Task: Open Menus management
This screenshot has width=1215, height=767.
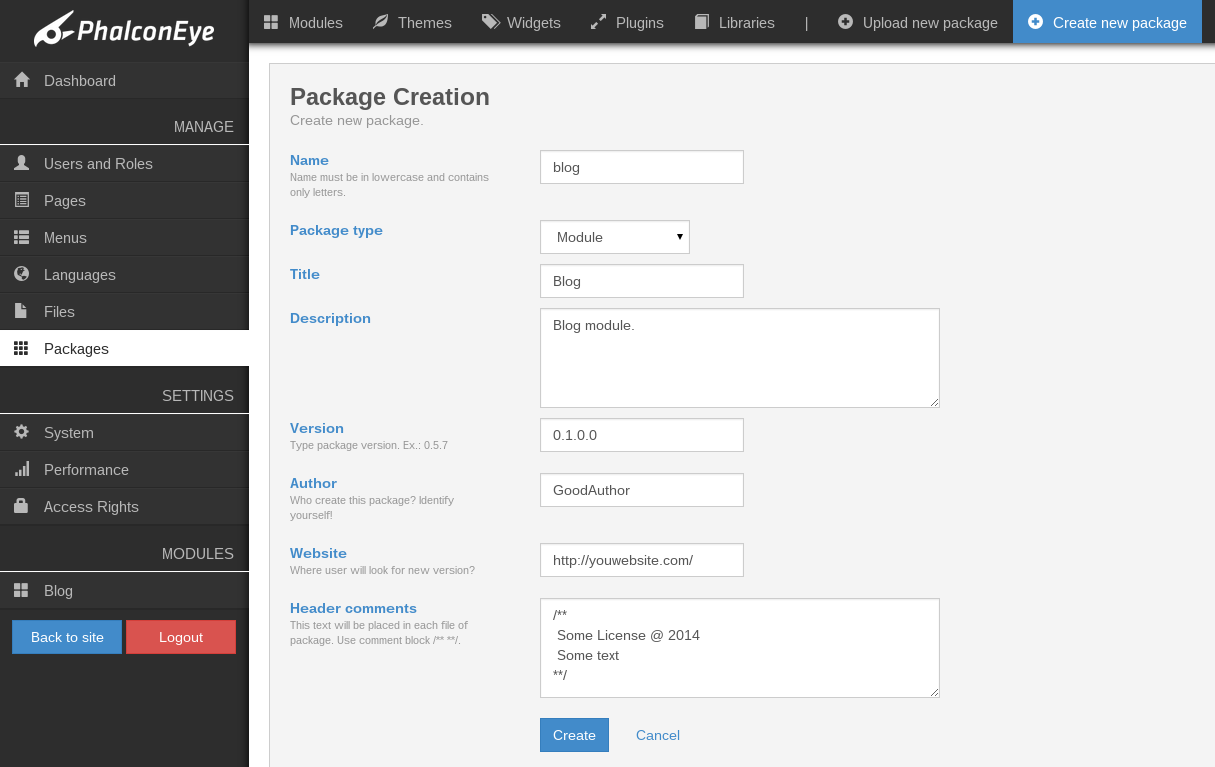Action: 124,237
